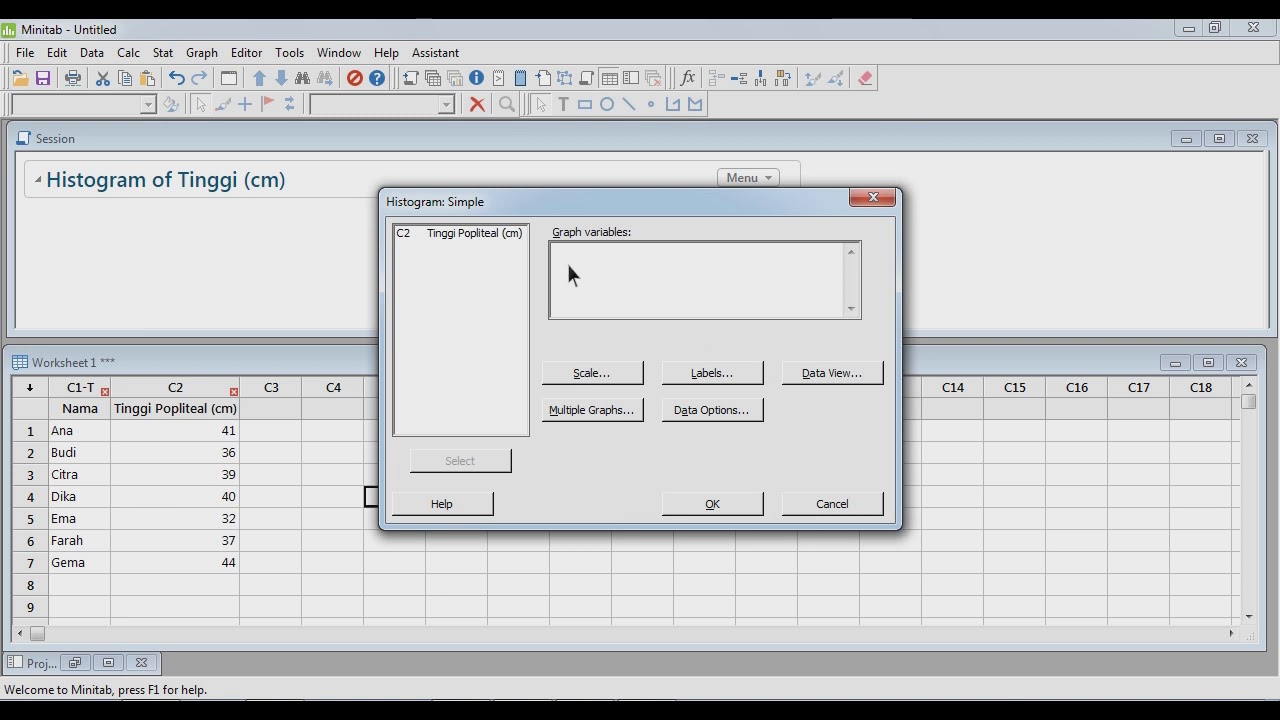The height and width of the screenshot is (720, 1280).
Task: Open the Assistant menu
Action: (x=435, y=52)
